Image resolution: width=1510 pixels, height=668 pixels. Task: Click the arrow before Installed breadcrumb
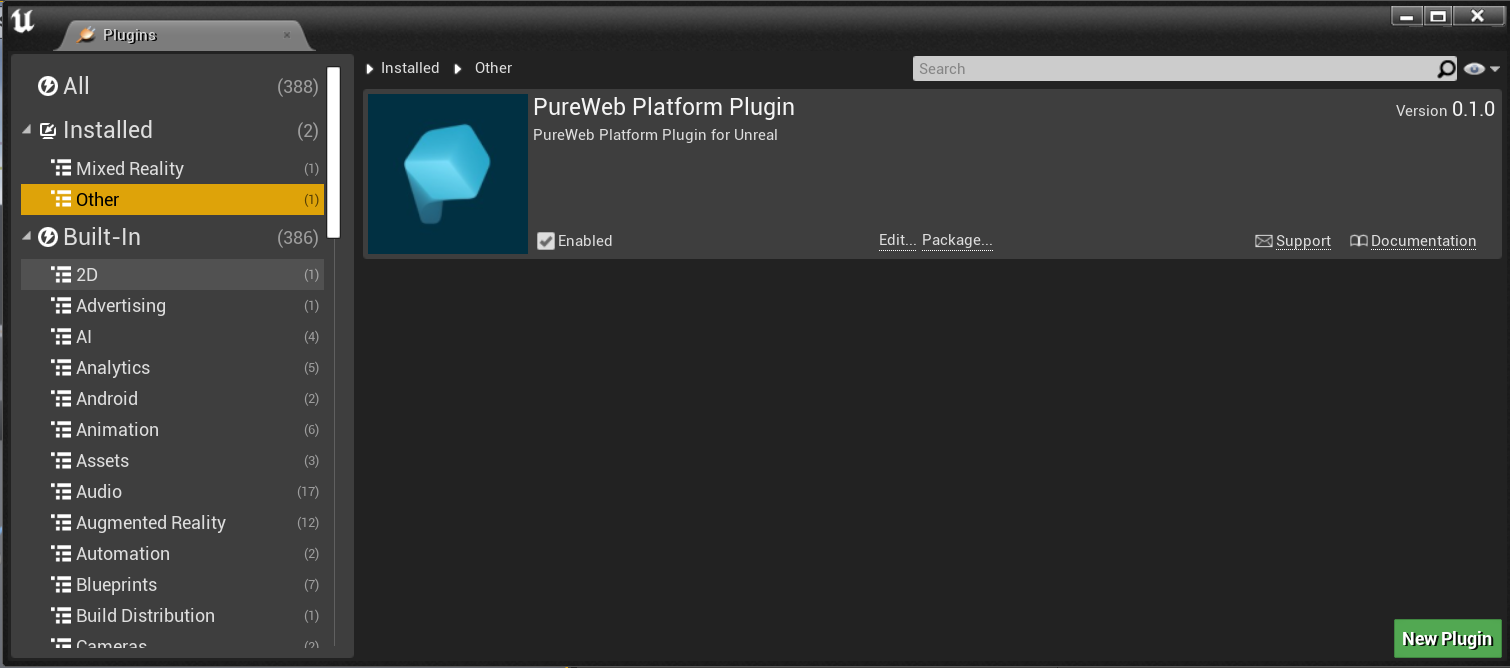click(370, 69)
